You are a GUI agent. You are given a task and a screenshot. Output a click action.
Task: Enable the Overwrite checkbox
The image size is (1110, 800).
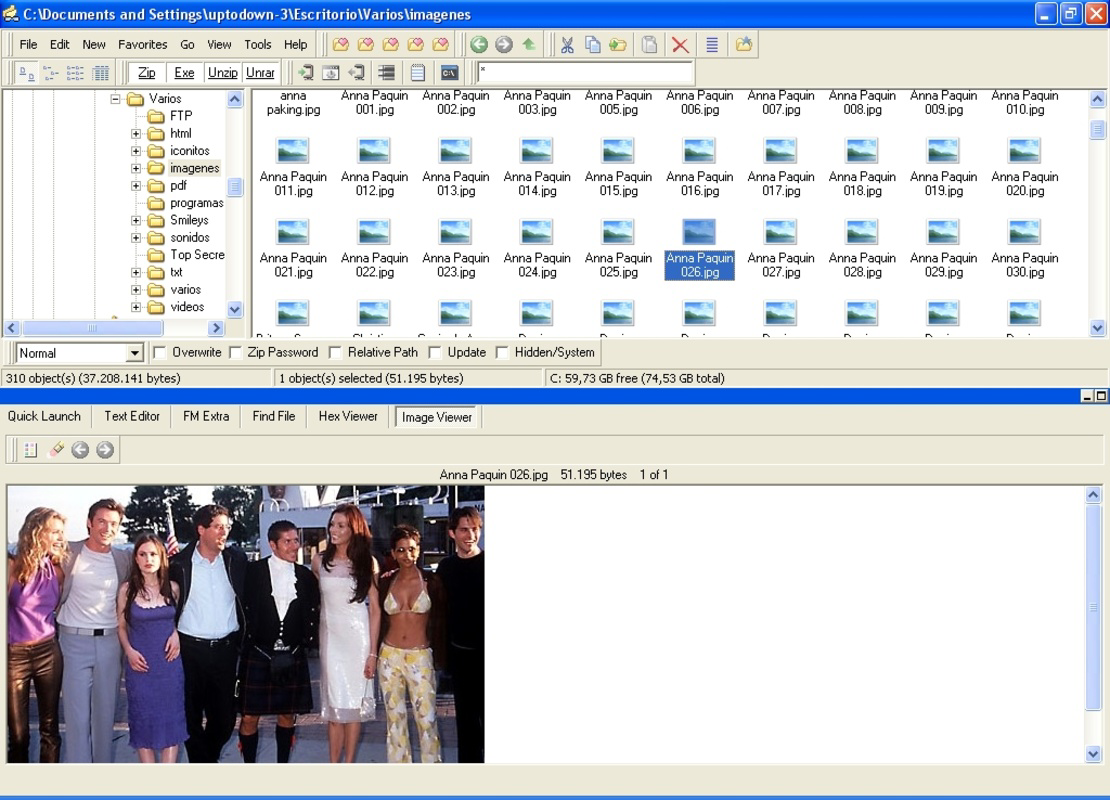click(157, 352)
